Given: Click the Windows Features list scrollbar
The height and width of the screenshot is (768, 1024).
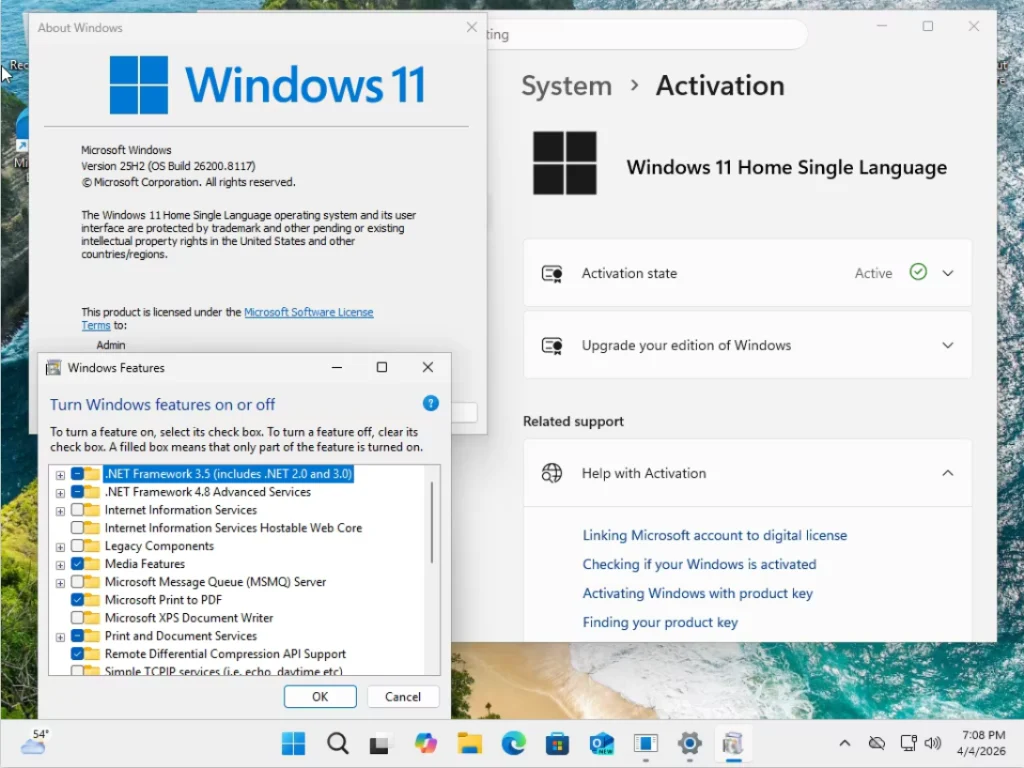Looking at the screenshot, I should pyautogui.click(x=432, y=524).
